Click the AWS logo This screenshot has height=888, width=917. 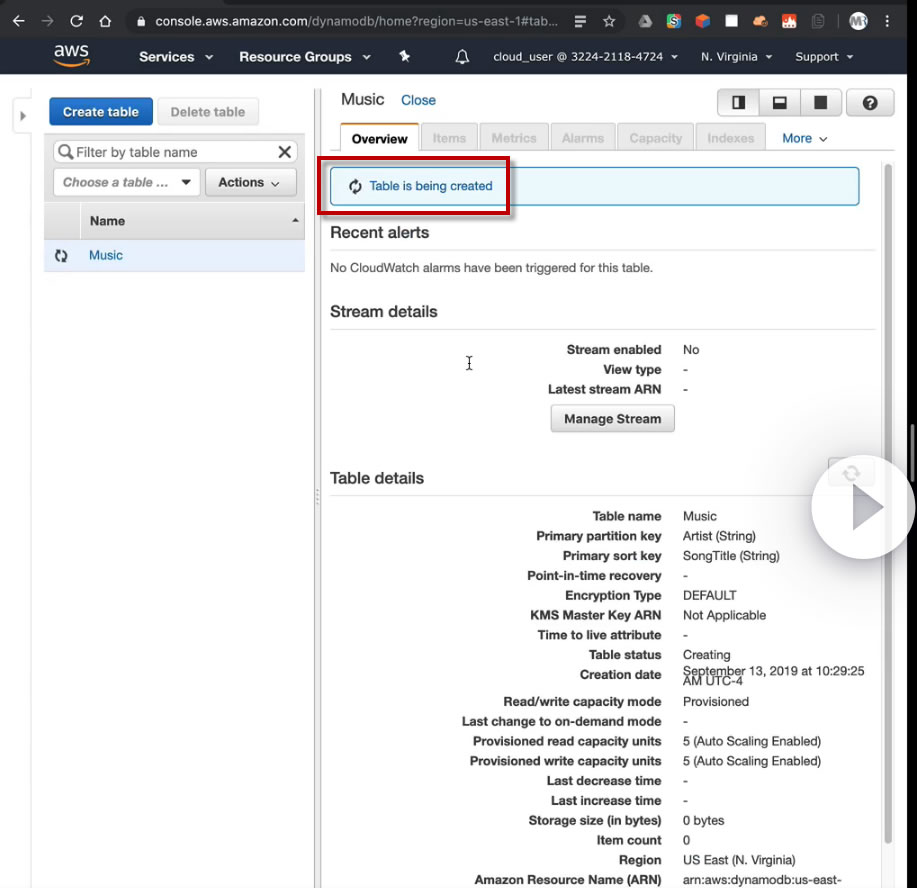[x=71, y=56]
